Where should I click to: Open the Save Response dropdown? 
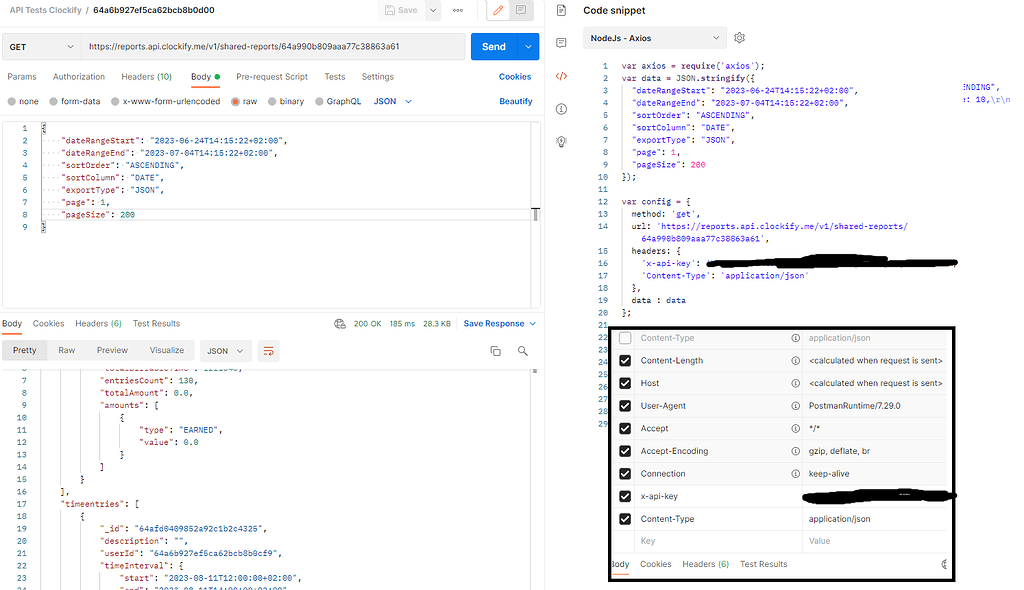499,323
